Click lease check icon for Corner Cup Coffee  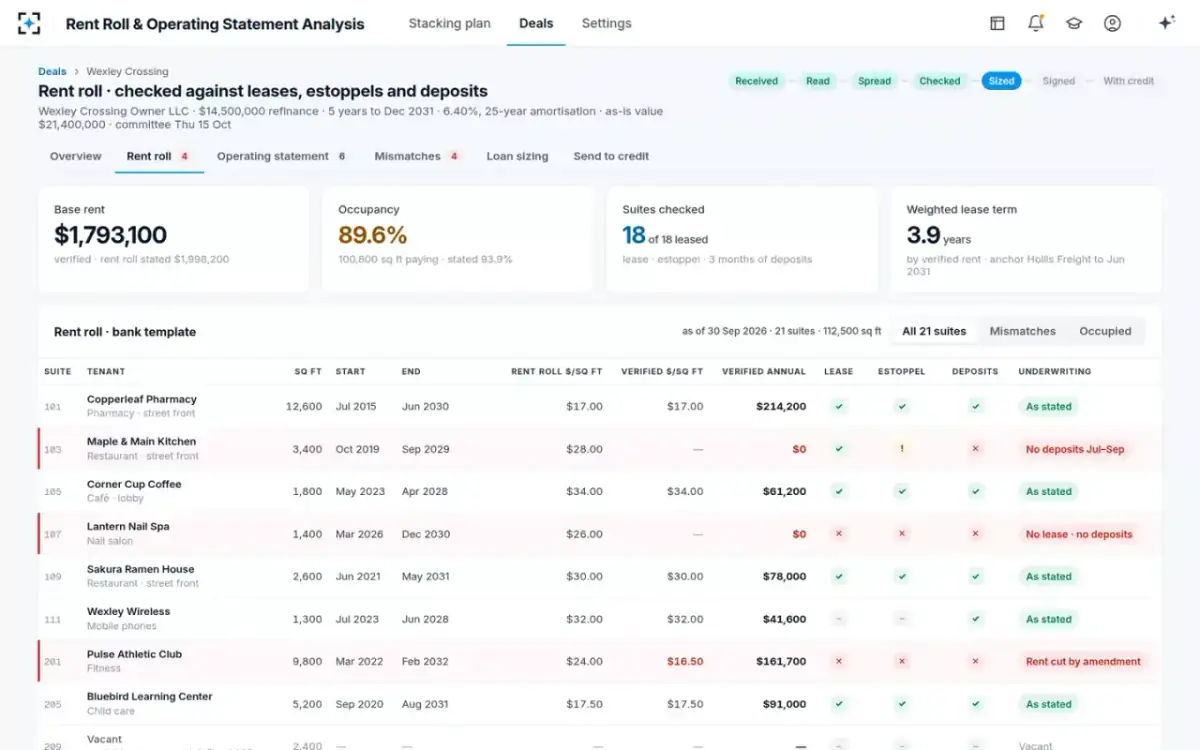pos(839,492)
